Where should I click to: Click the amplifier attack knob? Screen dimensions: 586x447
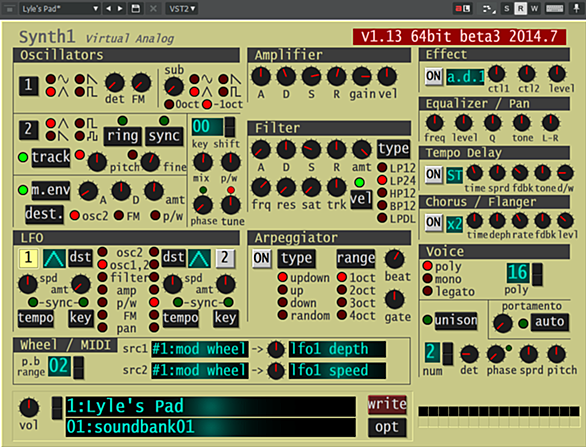click(261, 76)
